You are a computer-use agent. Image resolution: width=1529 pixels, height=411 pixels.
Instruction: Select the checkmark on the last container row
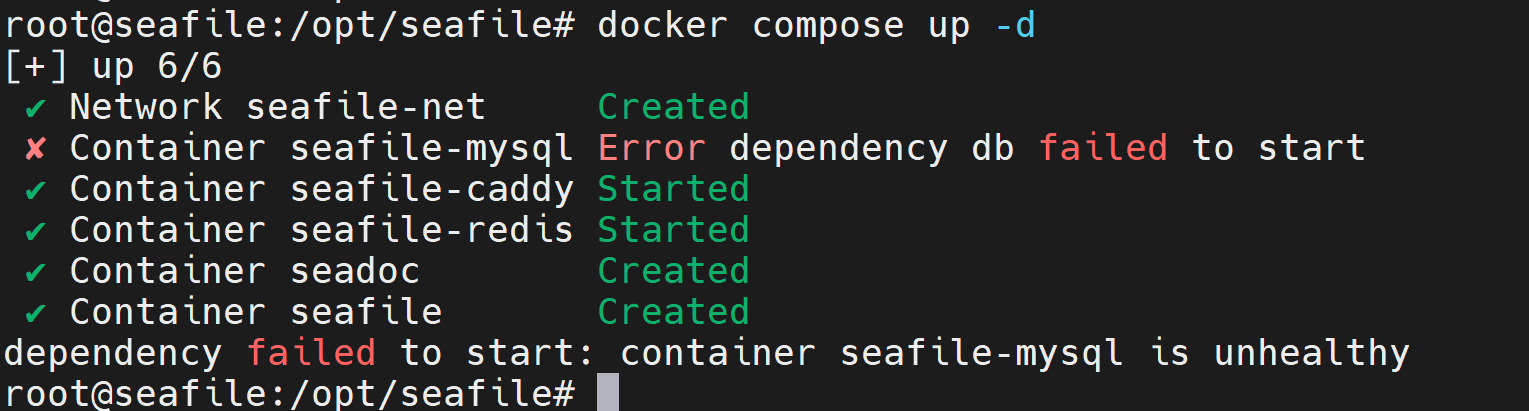[x=35, y=313]
